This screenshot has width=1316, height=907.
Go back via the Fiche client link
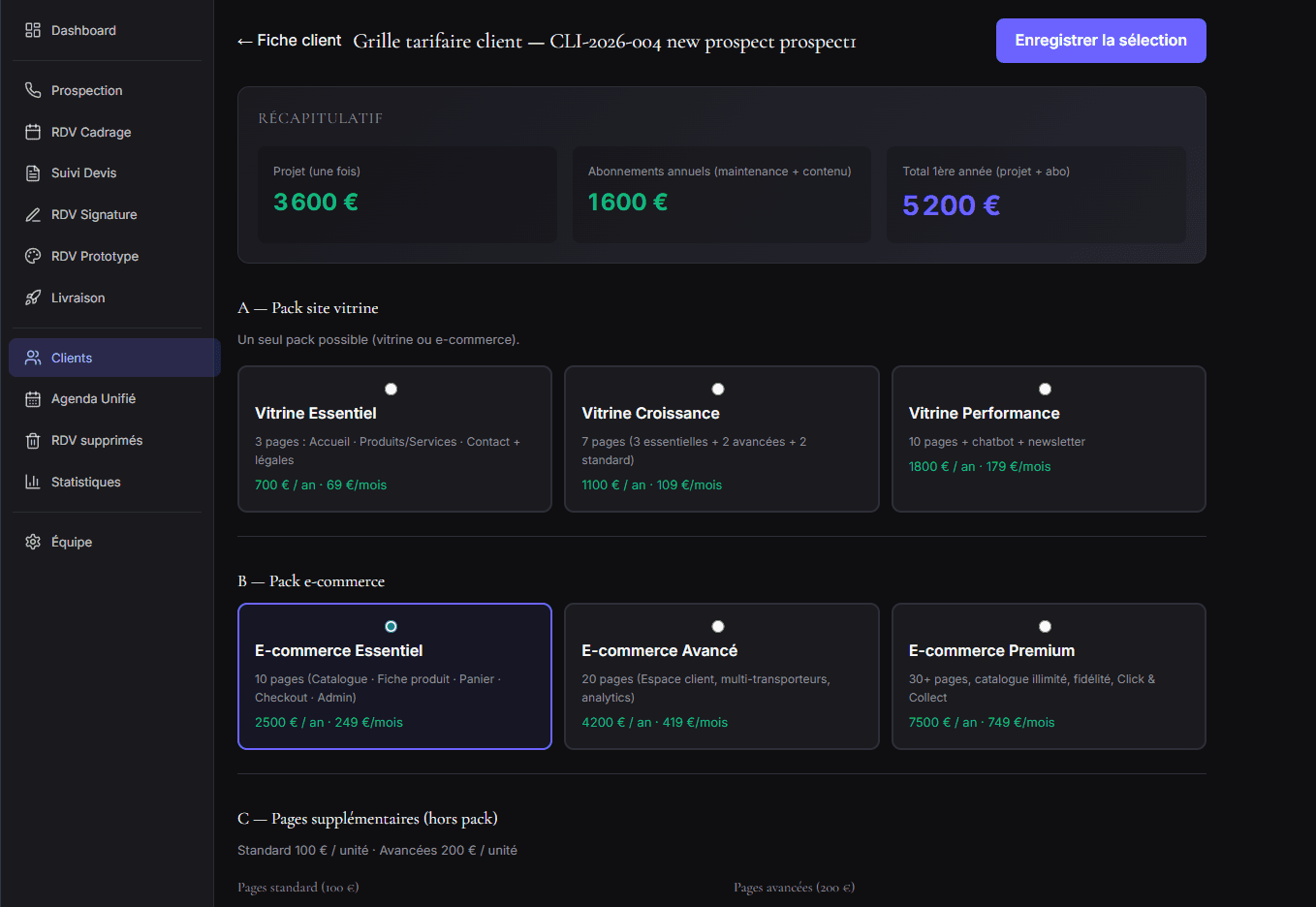(x=289, y=40)
